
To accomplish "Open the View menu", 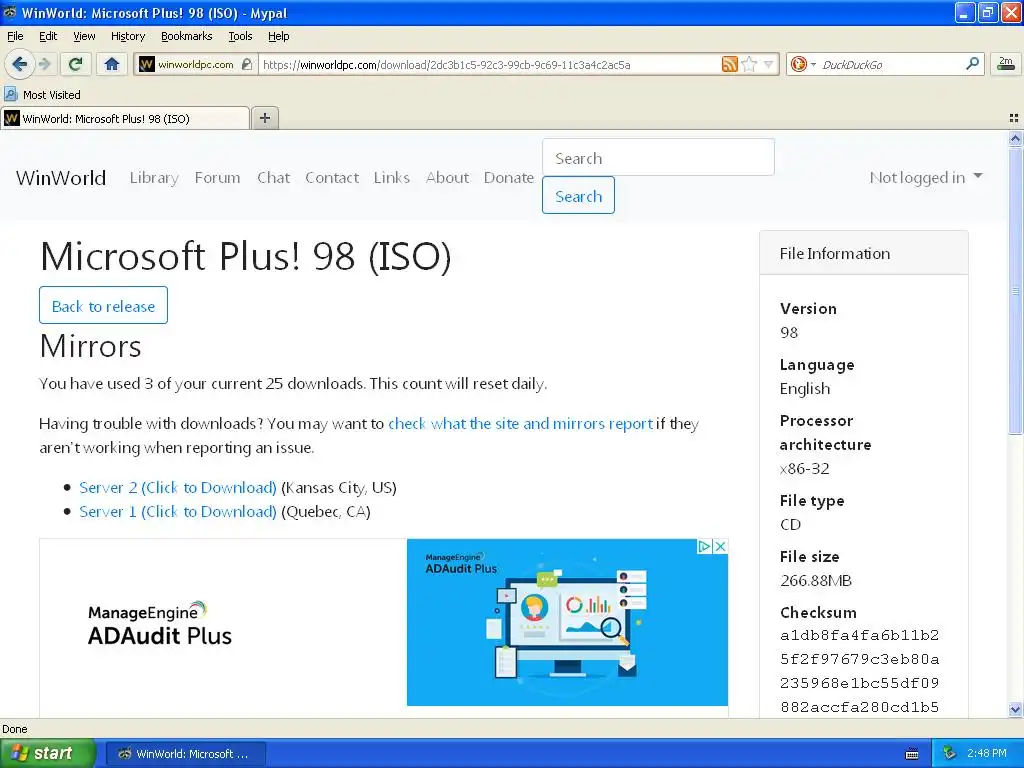I will coord(84,36).
